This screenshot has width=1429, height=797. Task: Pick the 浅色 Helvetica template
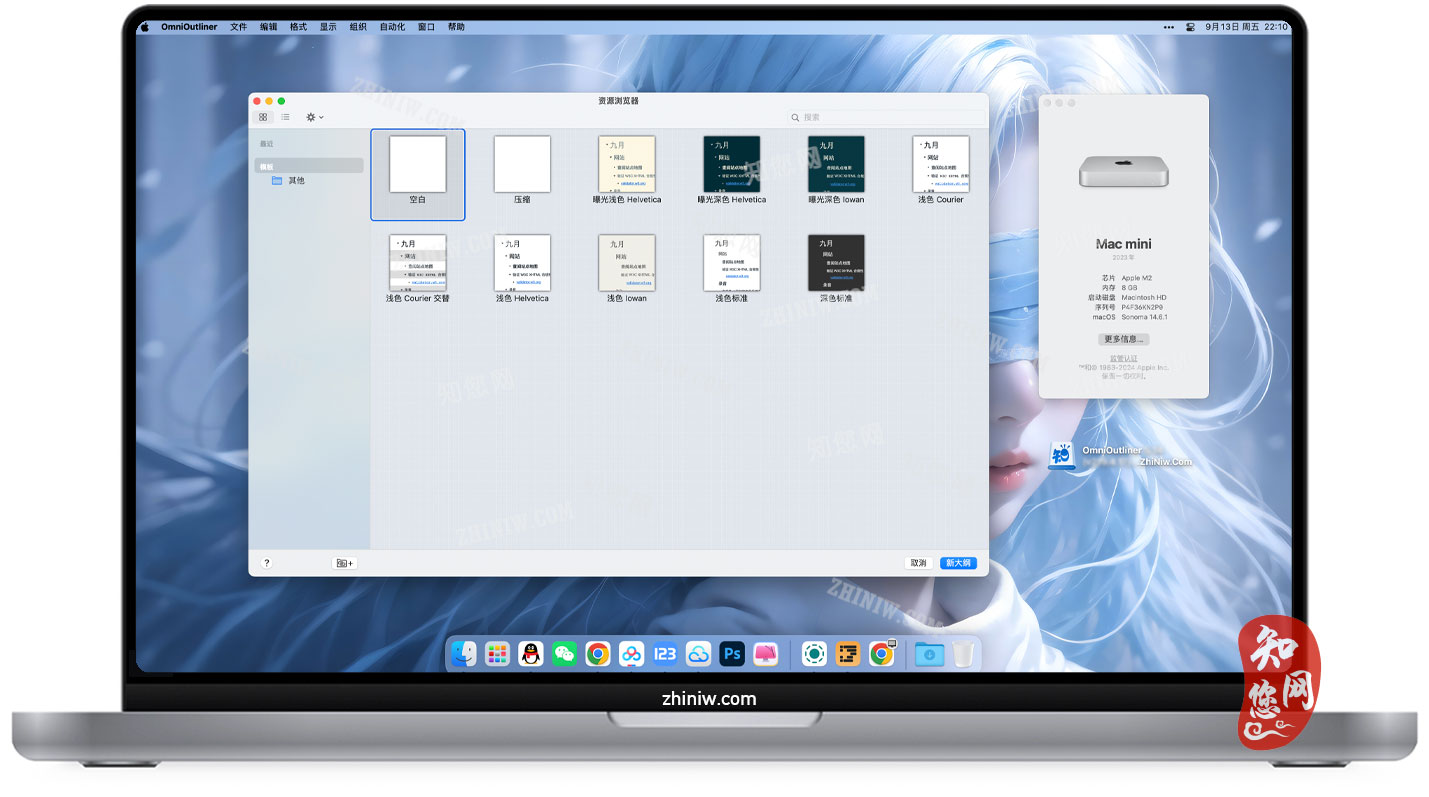pos(522,263)
